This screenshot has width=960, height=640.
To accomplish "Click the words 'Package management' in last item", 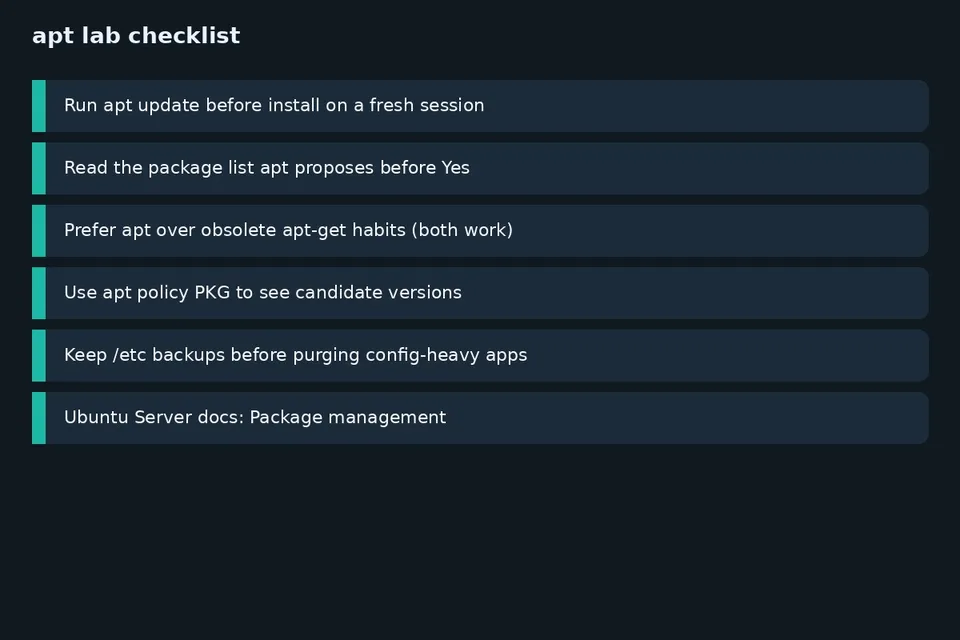I will (348, 417).
